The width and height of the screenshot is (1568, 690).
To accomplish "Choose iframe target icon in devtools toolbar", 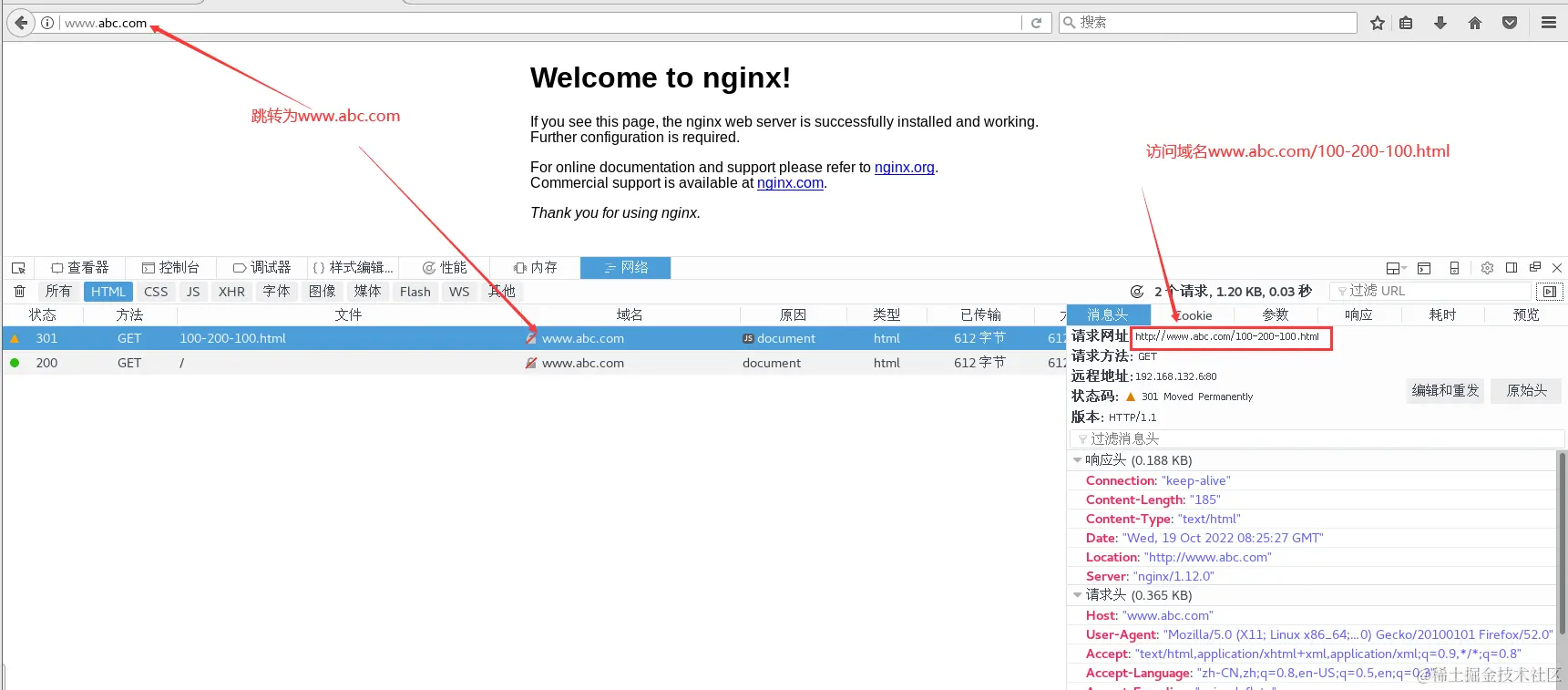I will click(1396, 268).
